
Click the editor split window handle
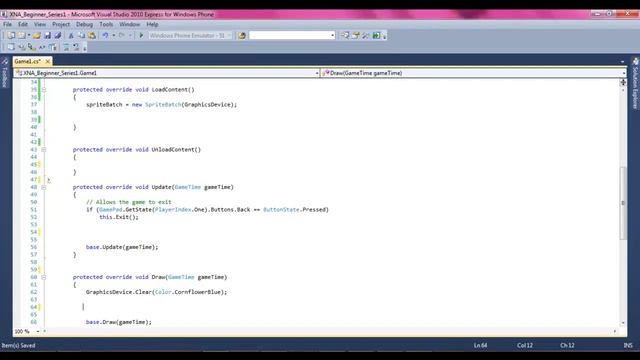coord(623,82)
